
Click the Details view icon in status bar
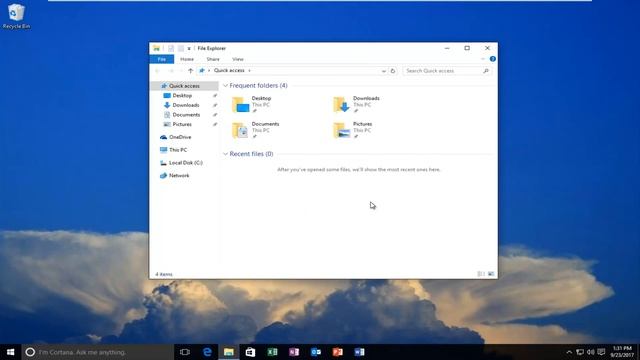click(x=481, y=274)
